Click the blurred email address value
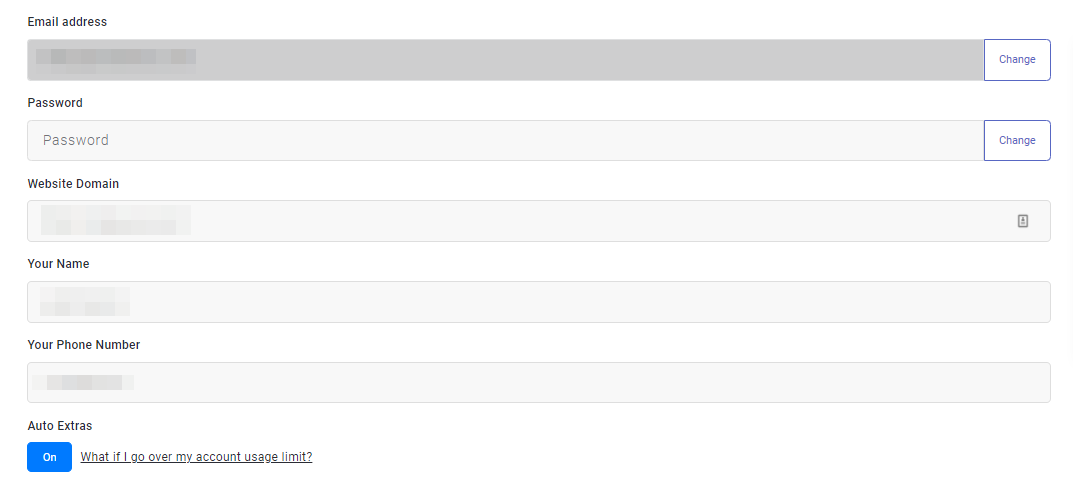The width and height of the screenshot is (1073, 487). pos(115,59)
